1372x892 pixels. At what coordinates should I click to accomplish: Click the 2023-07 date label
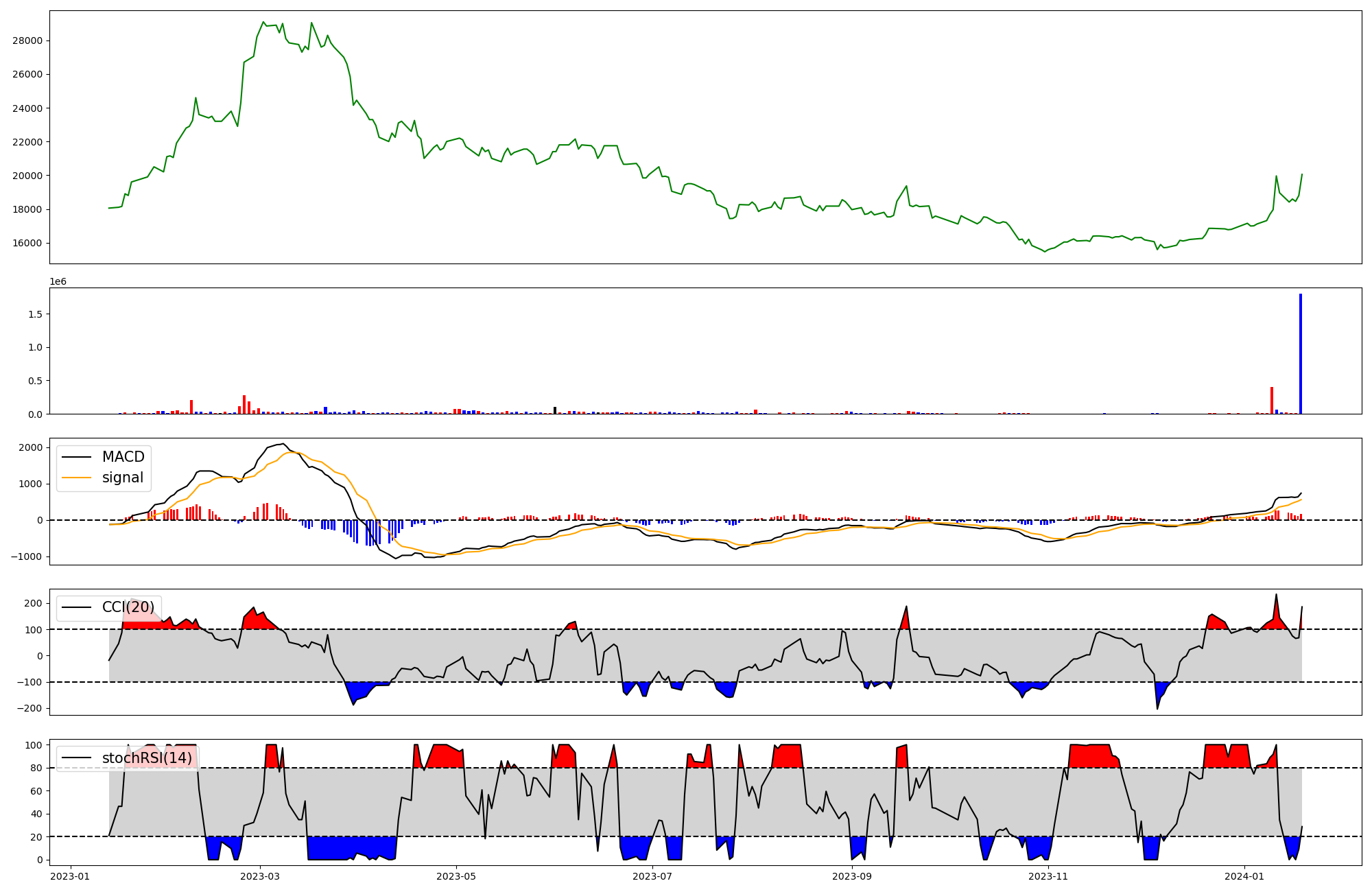tap(652, 876)
